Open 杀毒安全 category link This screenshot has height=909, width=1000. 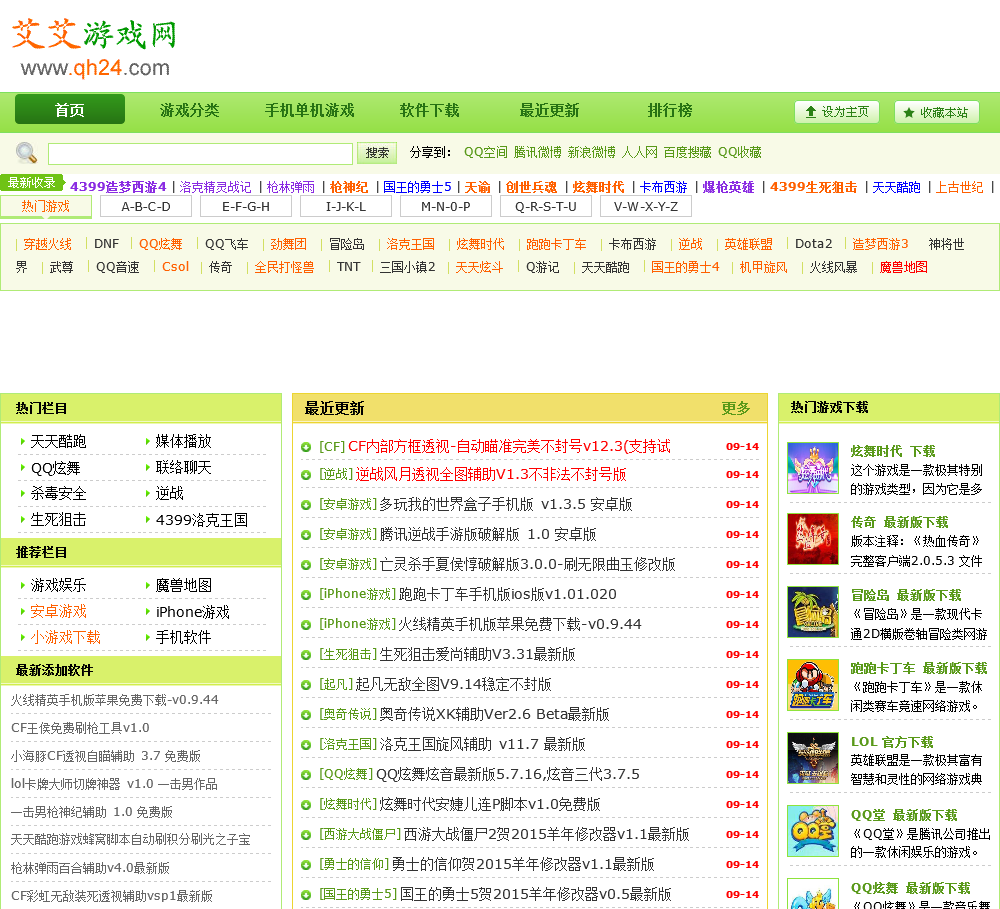(x=58, y=494)
